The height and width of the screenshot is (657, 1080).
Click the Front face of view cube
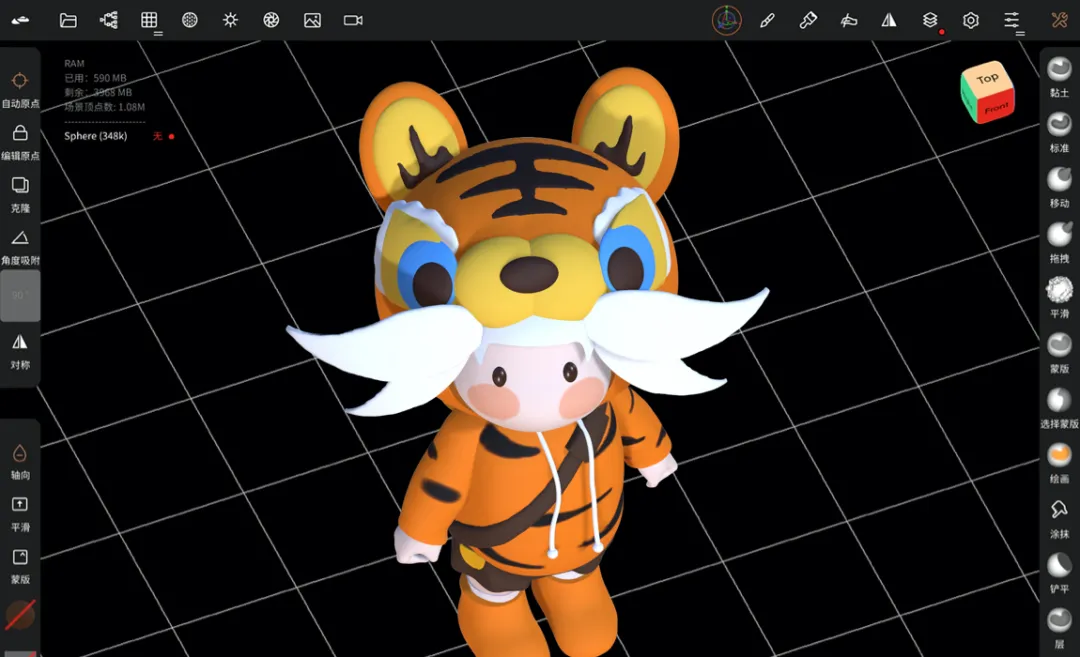pos(996,107)
